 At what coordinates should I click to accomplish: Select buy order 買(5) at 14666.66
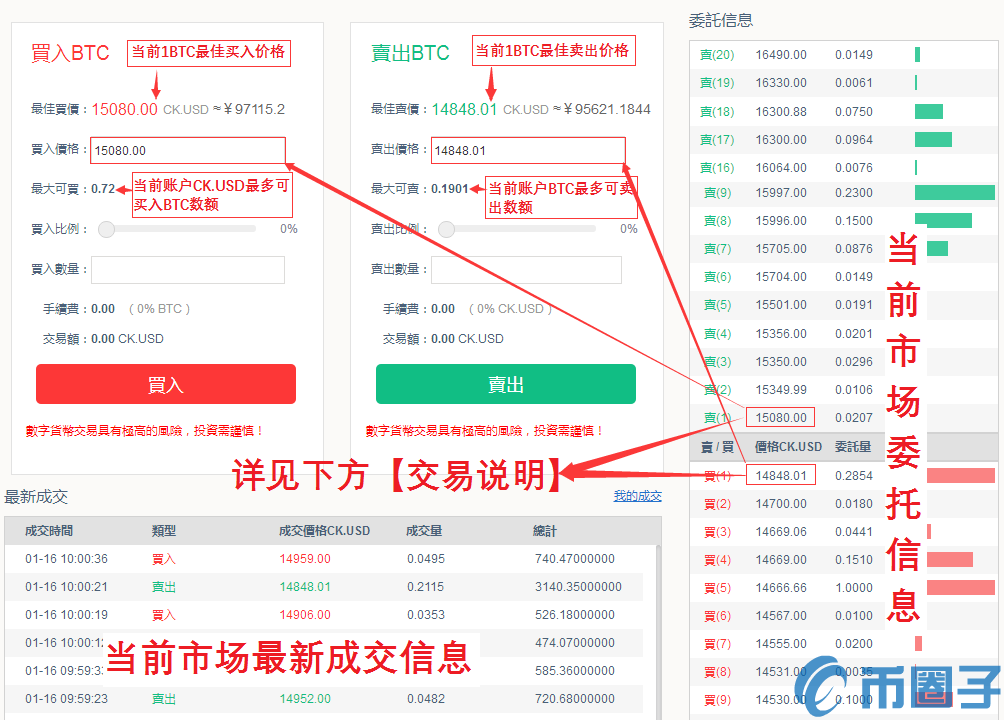click(780, 588)
